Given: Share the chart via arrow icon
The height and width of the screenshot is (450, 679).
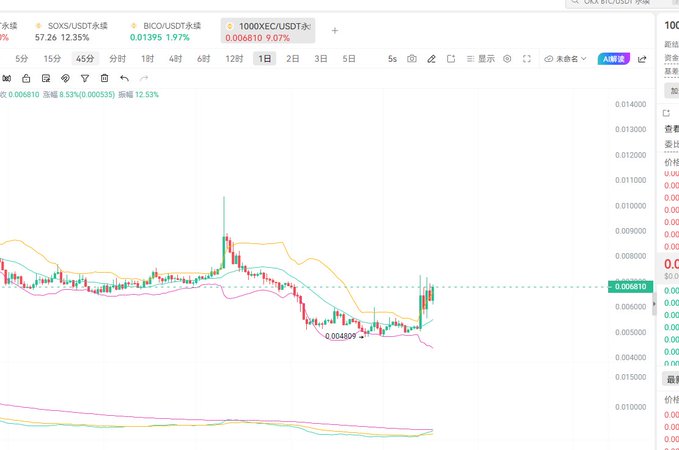Looking at the screenshot, I should point(642,59).
